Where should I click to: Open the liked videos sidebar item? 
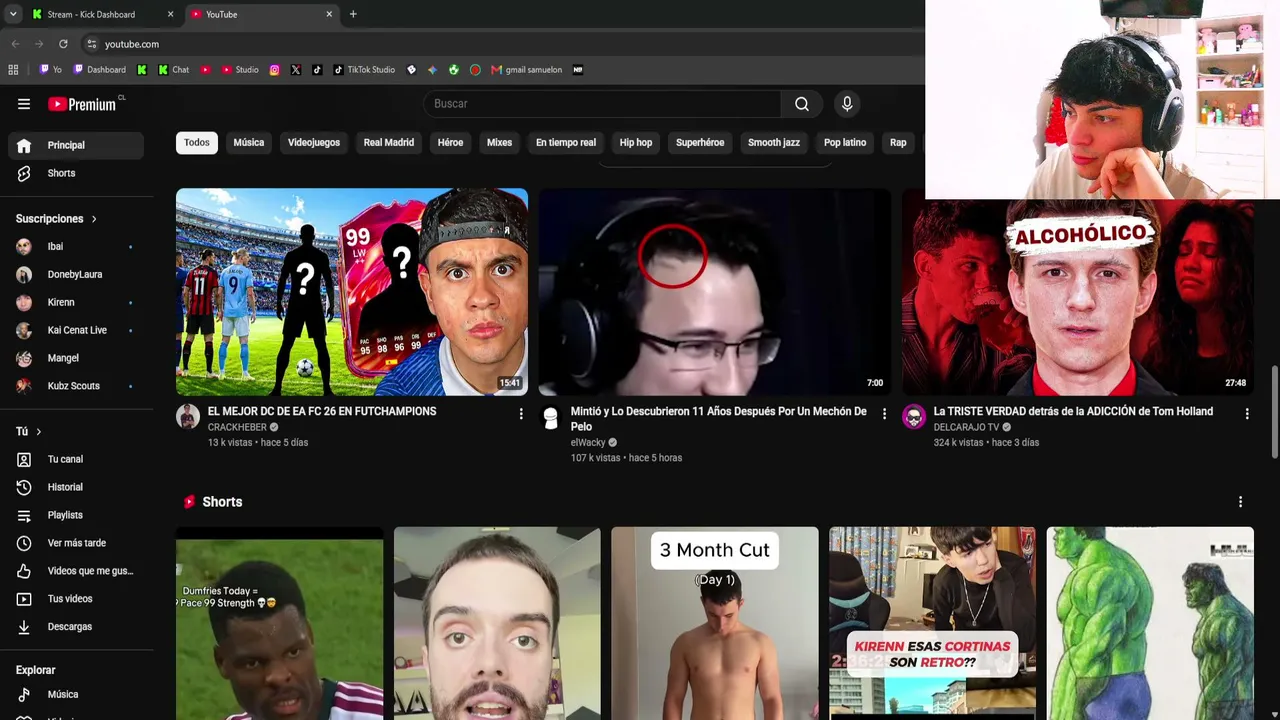76,571
